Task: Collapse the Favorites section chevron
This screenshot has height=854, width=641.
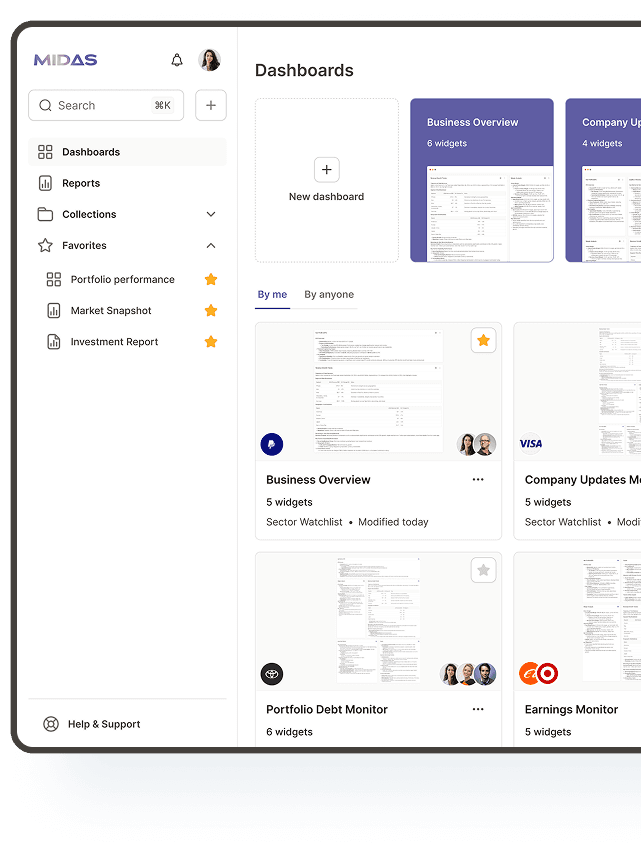Action: tap(211, 245)
